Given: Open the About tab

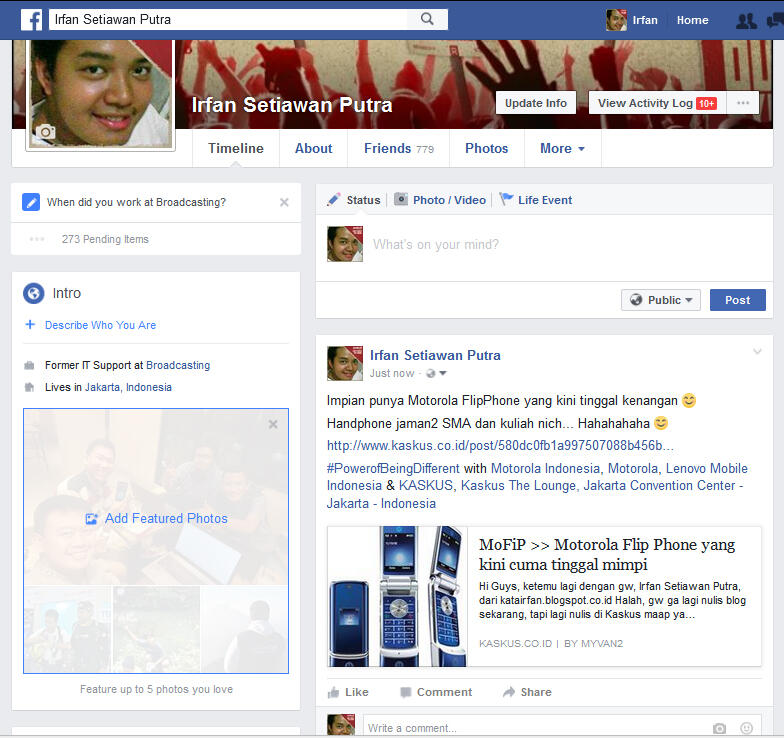Looking at the screenshot, I should (x=314, y=148).
